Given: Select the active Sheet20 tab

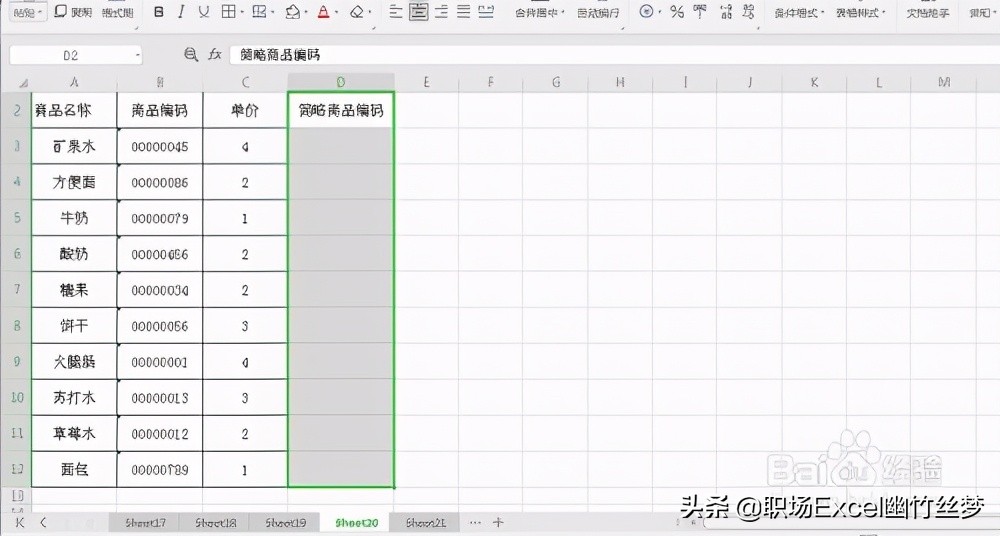Looking at the screenshot, I should pos(357,523).
